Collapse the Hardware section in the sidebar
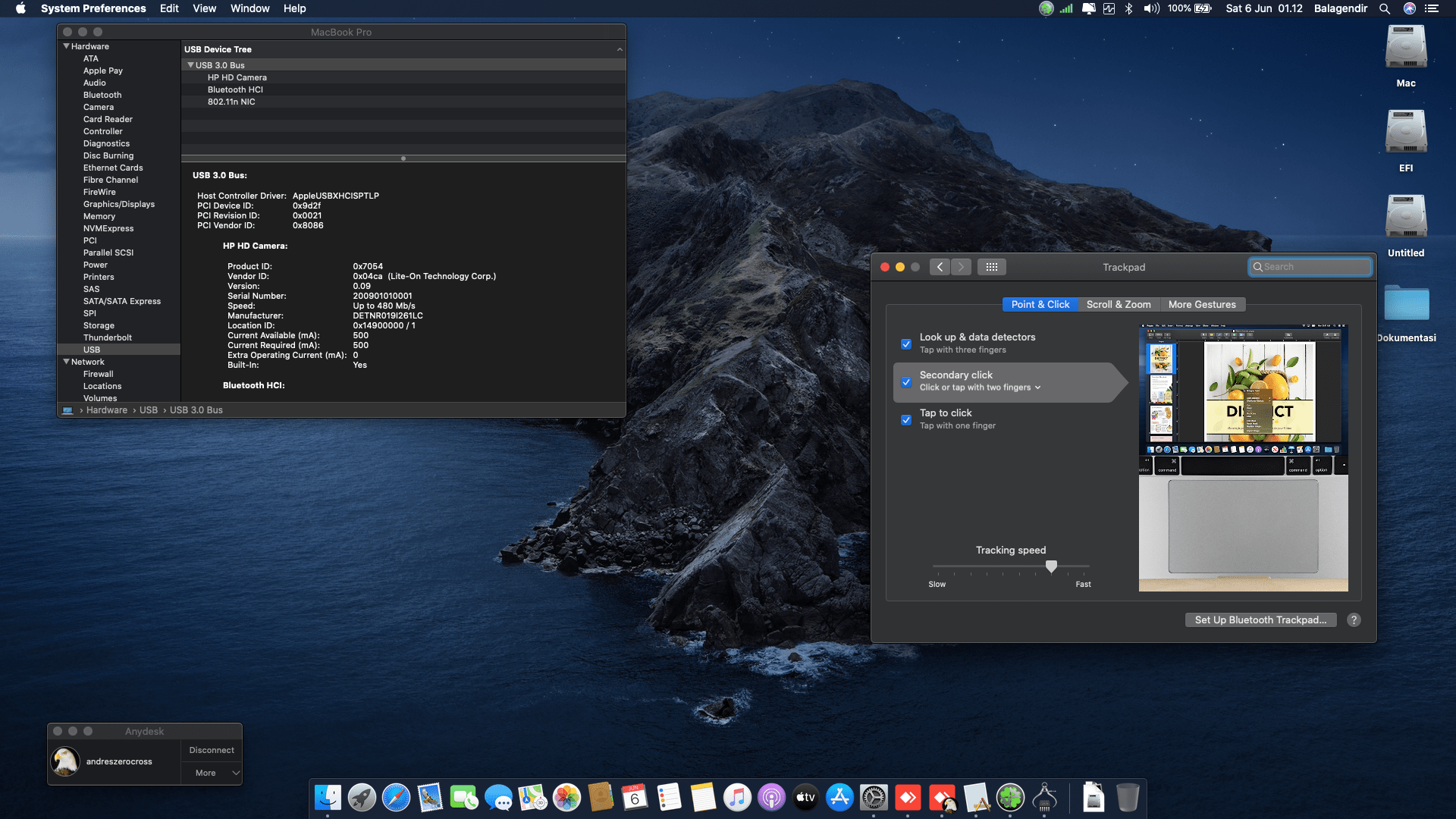 pos(66,46)
